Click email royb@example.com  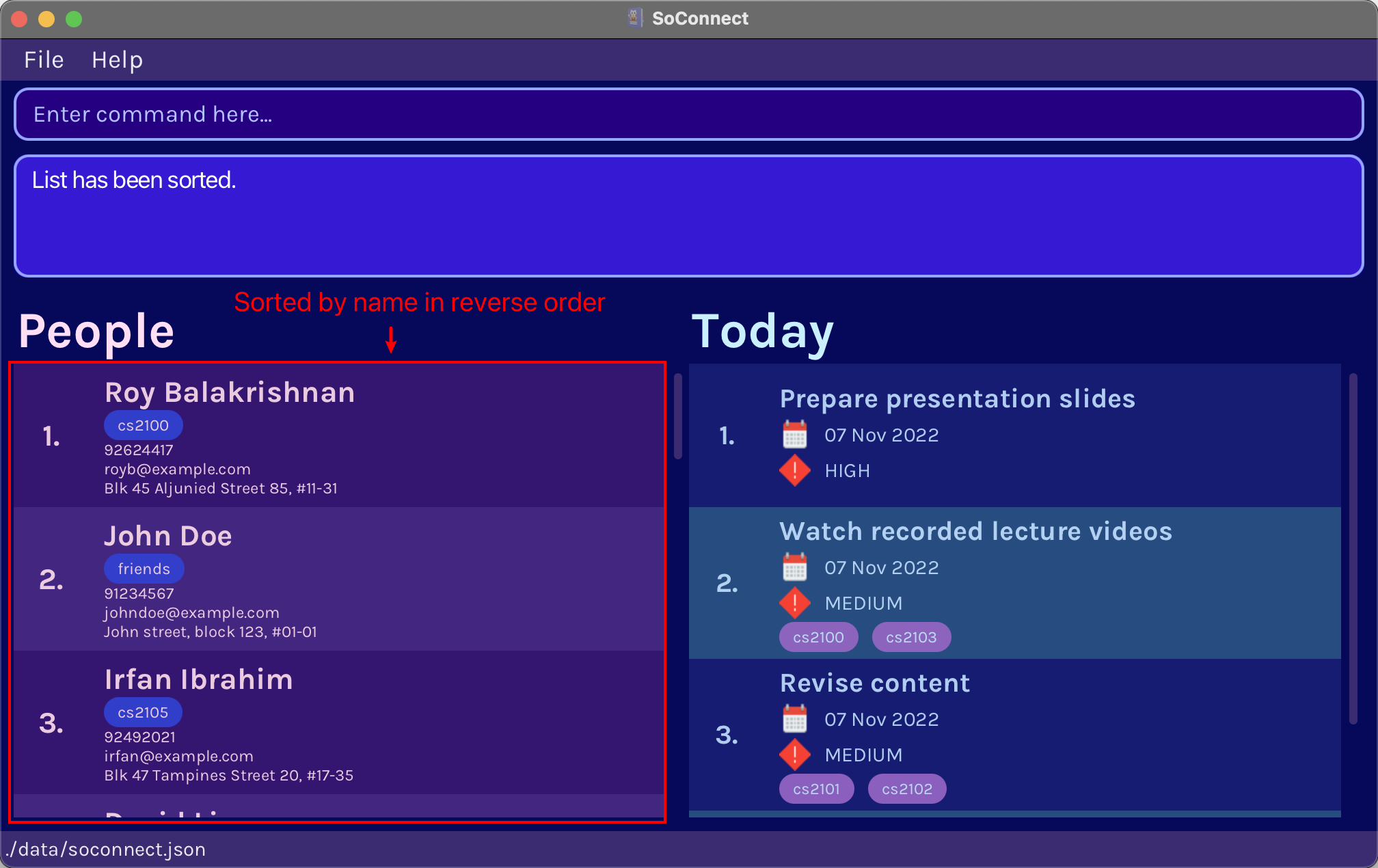[177, 469]
